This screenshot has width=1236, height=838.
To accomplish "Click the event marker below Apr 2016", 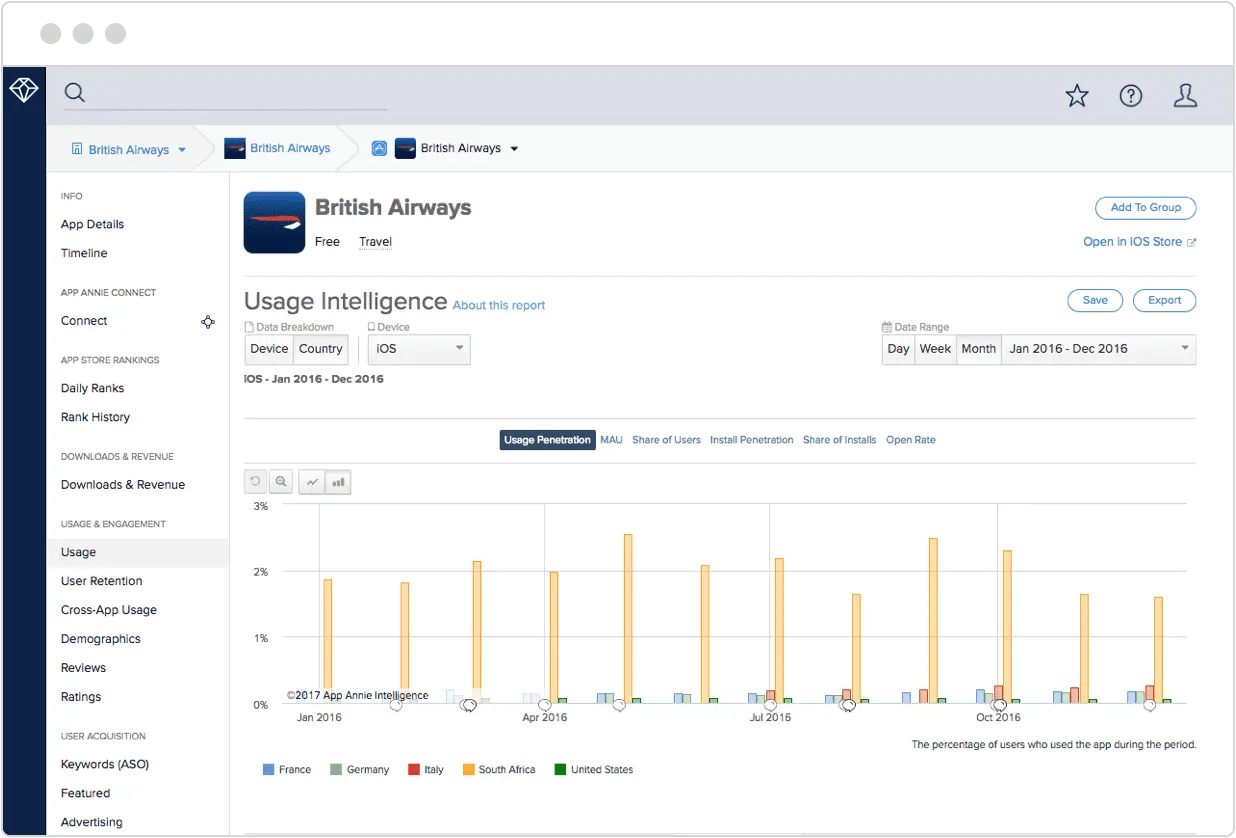I will pos(545,706).
